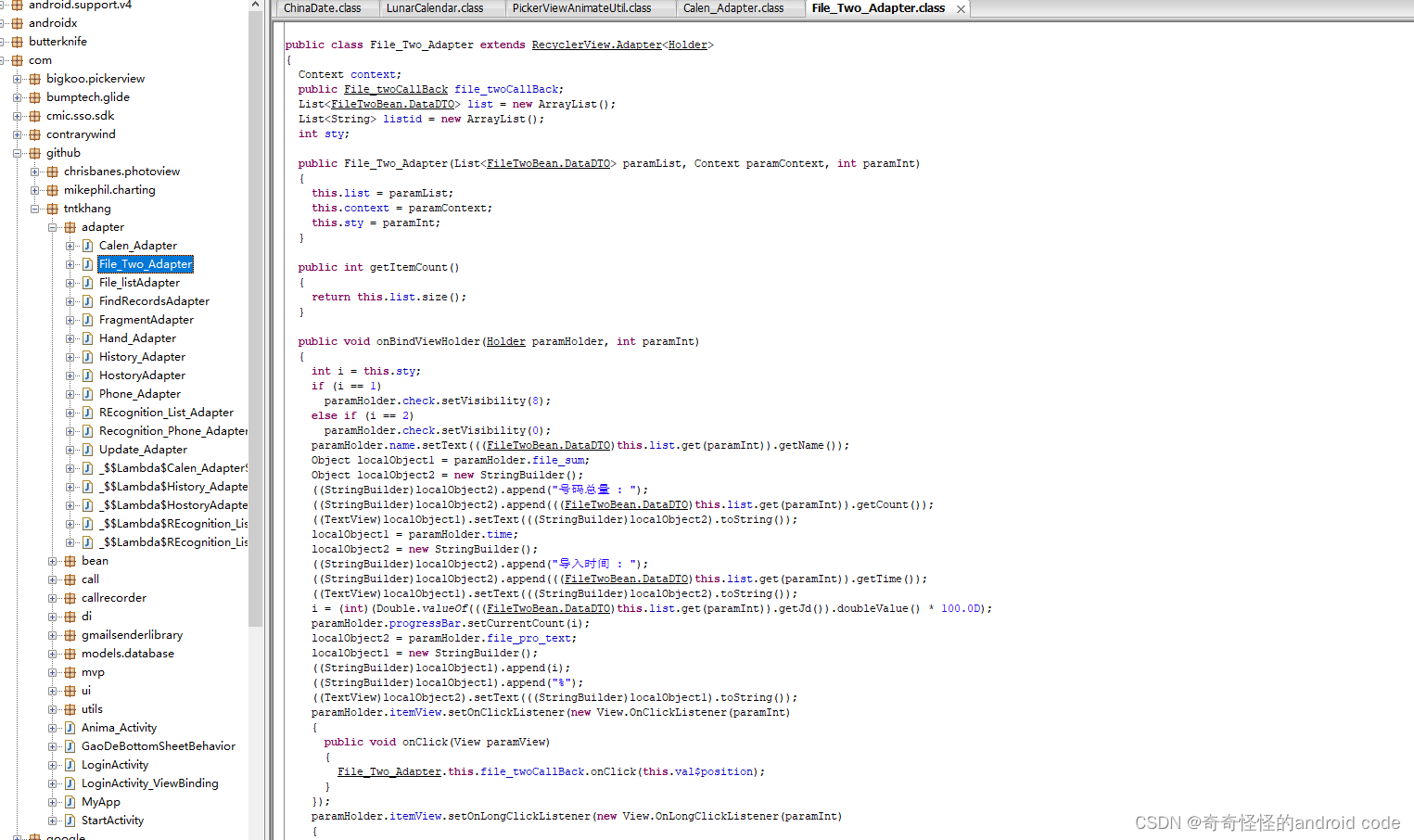This screenshot has width=1414, height=840.
Task: Select LoginActivity_ViewBinding in the tree
Action: point(149,783)
